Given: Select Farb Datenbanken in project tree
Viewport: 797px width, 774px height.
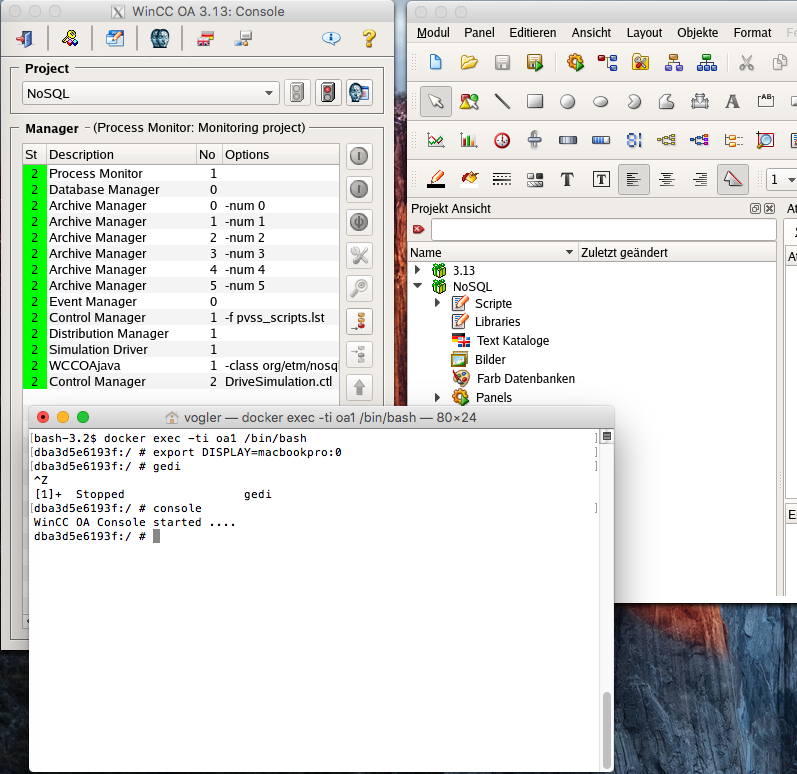Looking at the screenshot, I should pyautogui.click(x=526, y=378).
